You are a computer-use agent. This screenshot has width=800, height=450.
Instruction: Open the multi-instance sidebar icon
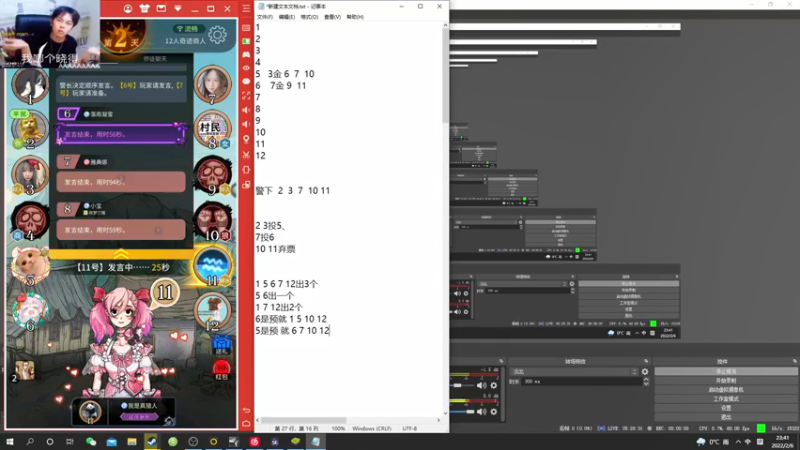(246, 185)
